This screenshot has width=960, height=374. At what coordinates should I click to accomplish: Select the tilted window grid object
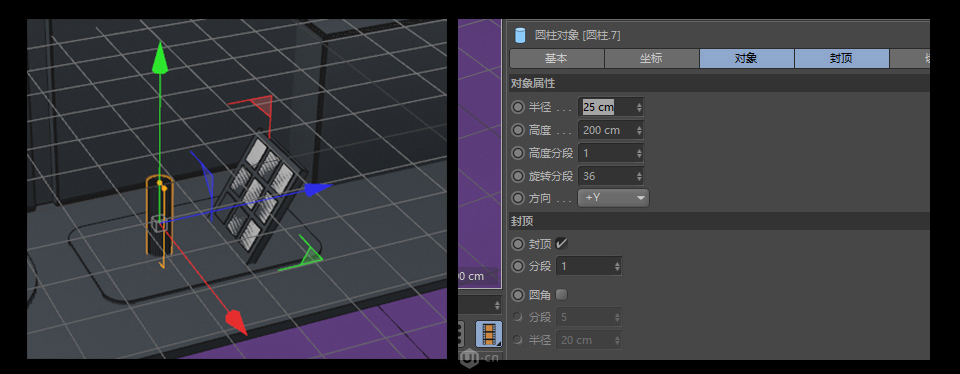pos(260,195)
